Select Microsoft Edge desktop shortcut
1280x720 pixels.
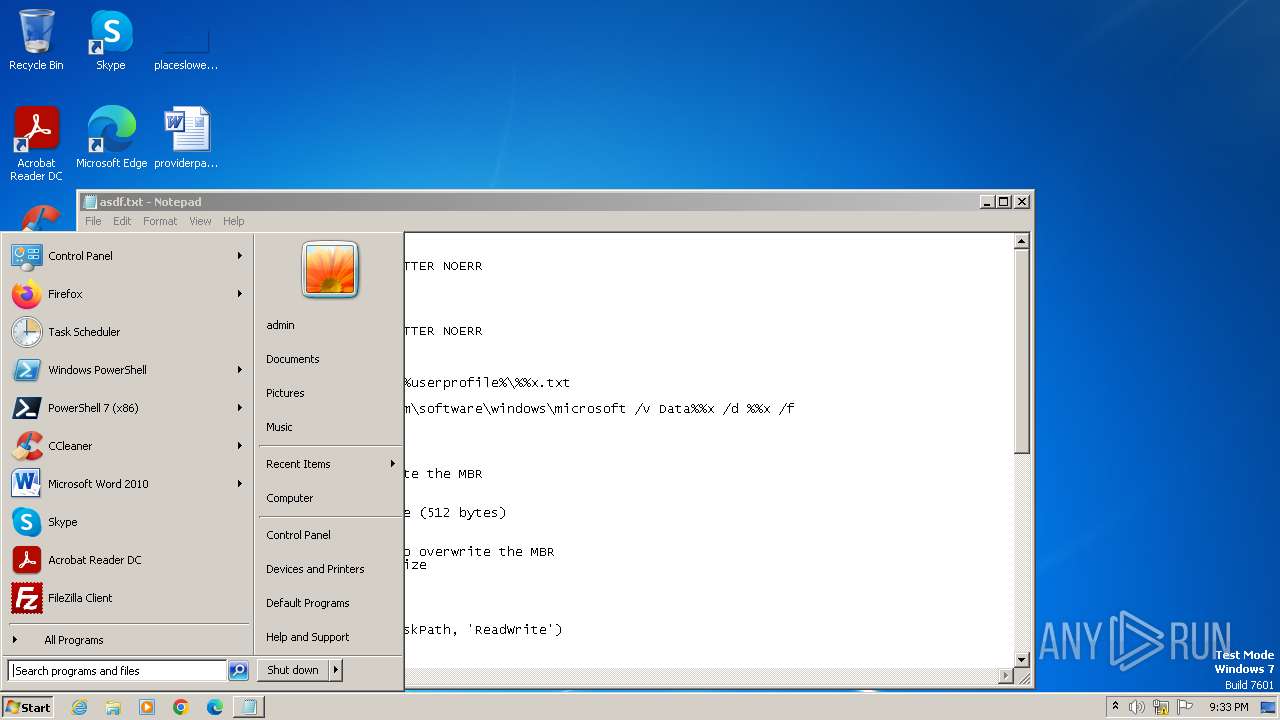pos(111,138)
